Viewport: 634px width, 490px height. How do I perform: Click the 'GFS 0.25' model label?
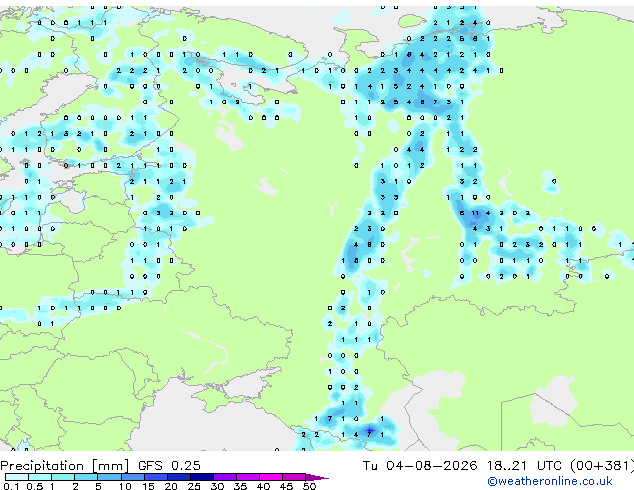click(x=169, y=466)
